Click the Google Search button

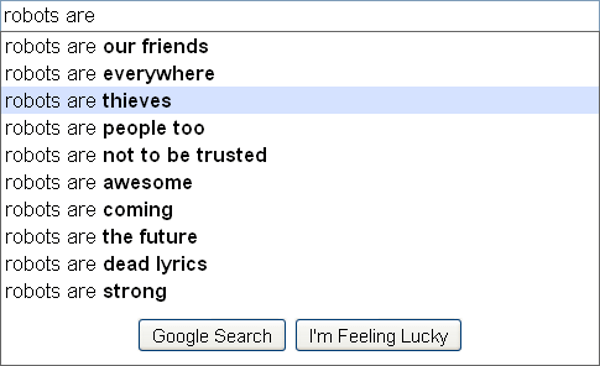point(212,335)
